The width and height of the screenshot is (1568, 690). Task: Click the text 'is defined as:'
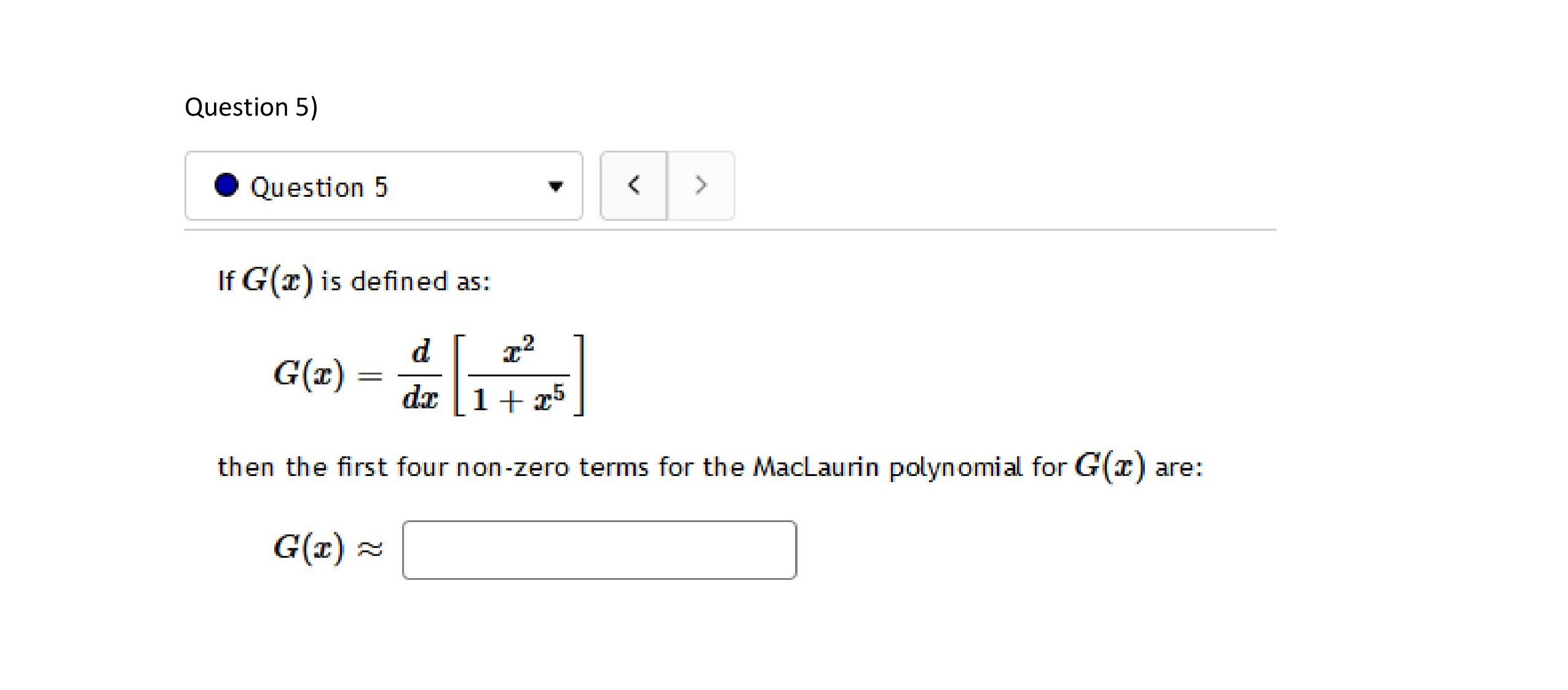tap(406, 282)
